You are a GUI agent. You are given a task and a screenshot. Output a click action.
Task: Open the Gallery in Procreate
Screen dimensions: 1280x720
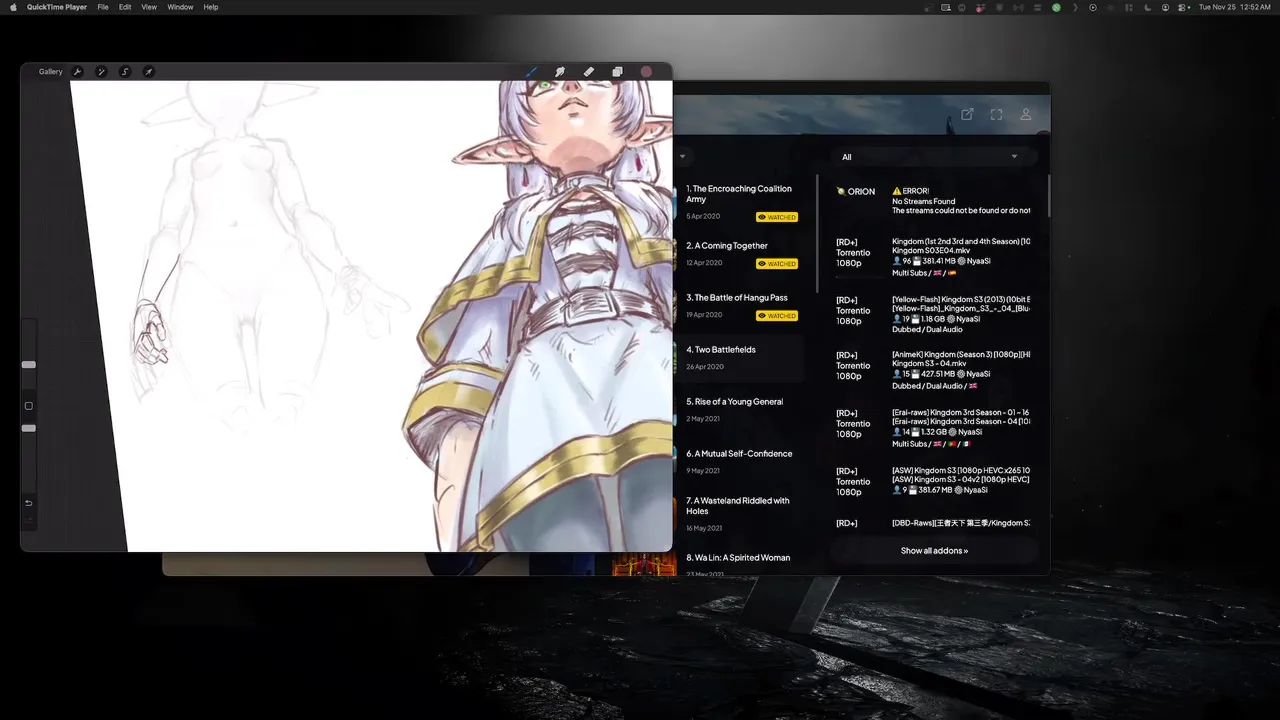tap(50, 72)
